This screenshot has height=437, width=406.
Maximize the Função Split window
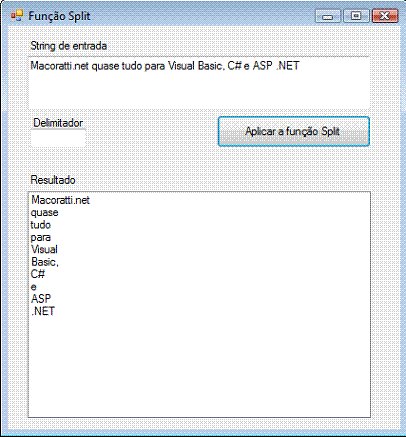point(356,16)
